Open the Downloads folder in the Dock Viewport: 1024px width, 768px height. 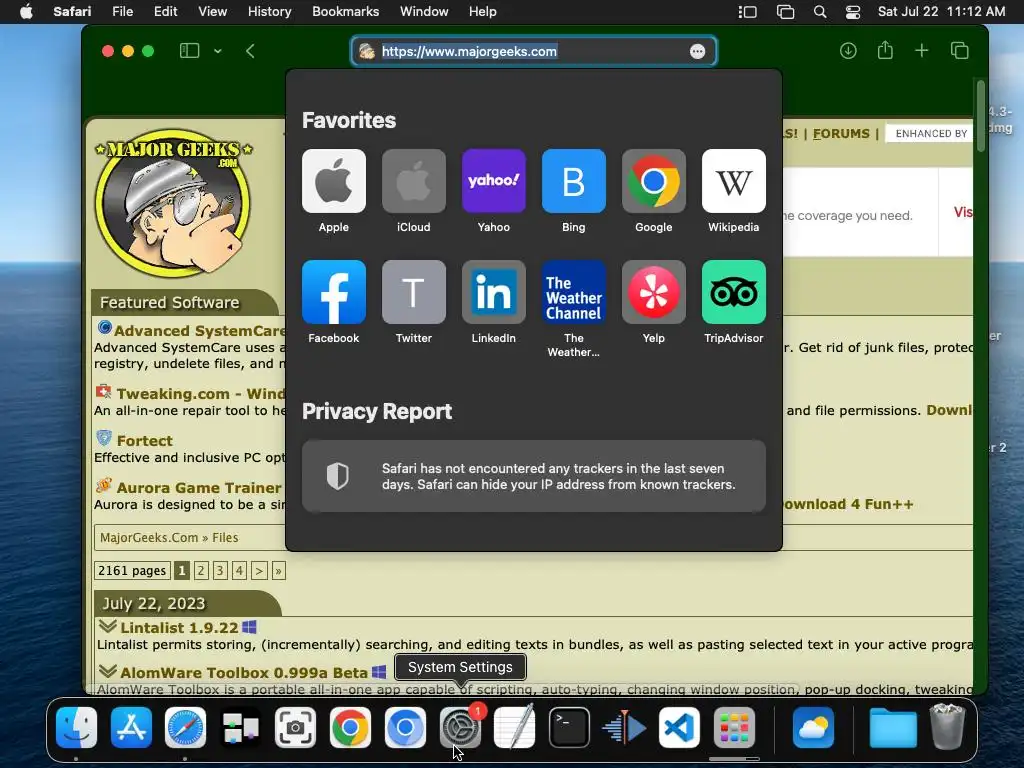893,727
